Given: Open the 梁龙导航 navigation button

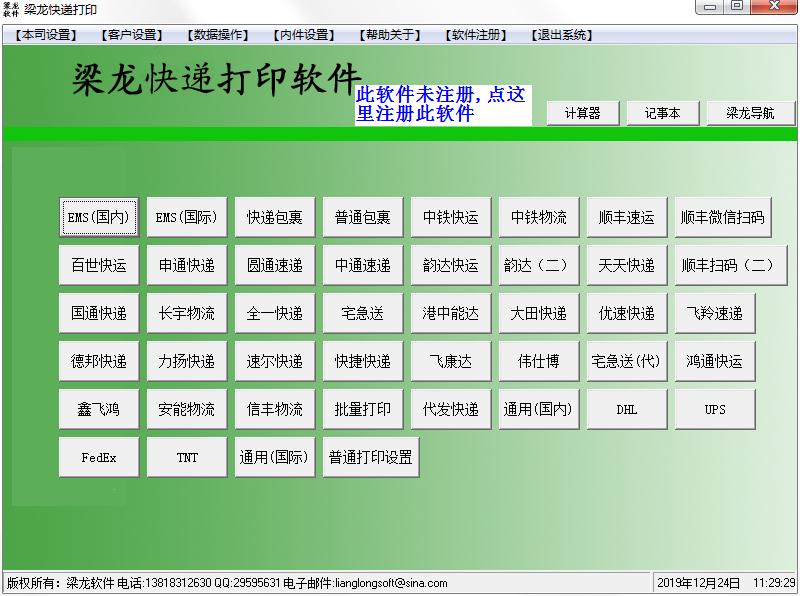Looking at the screenshot, I should [x=751, y=113].
